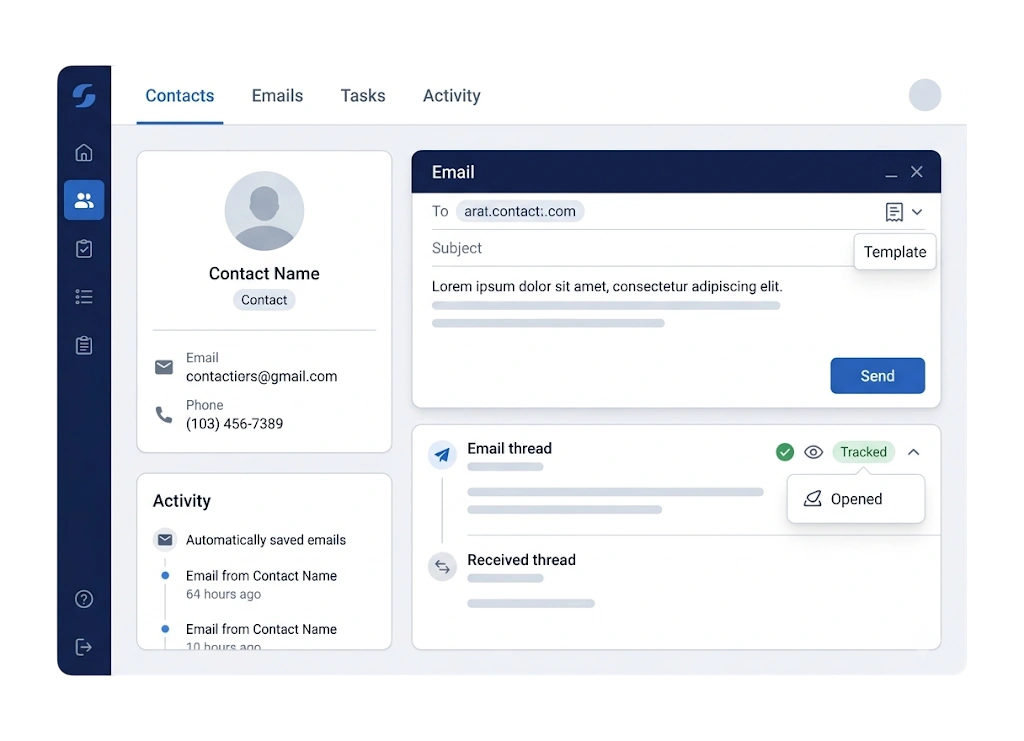The height and width of the screenshot is (741, 1024).
Task: Click the Email thread title
Action: (509, 448)
